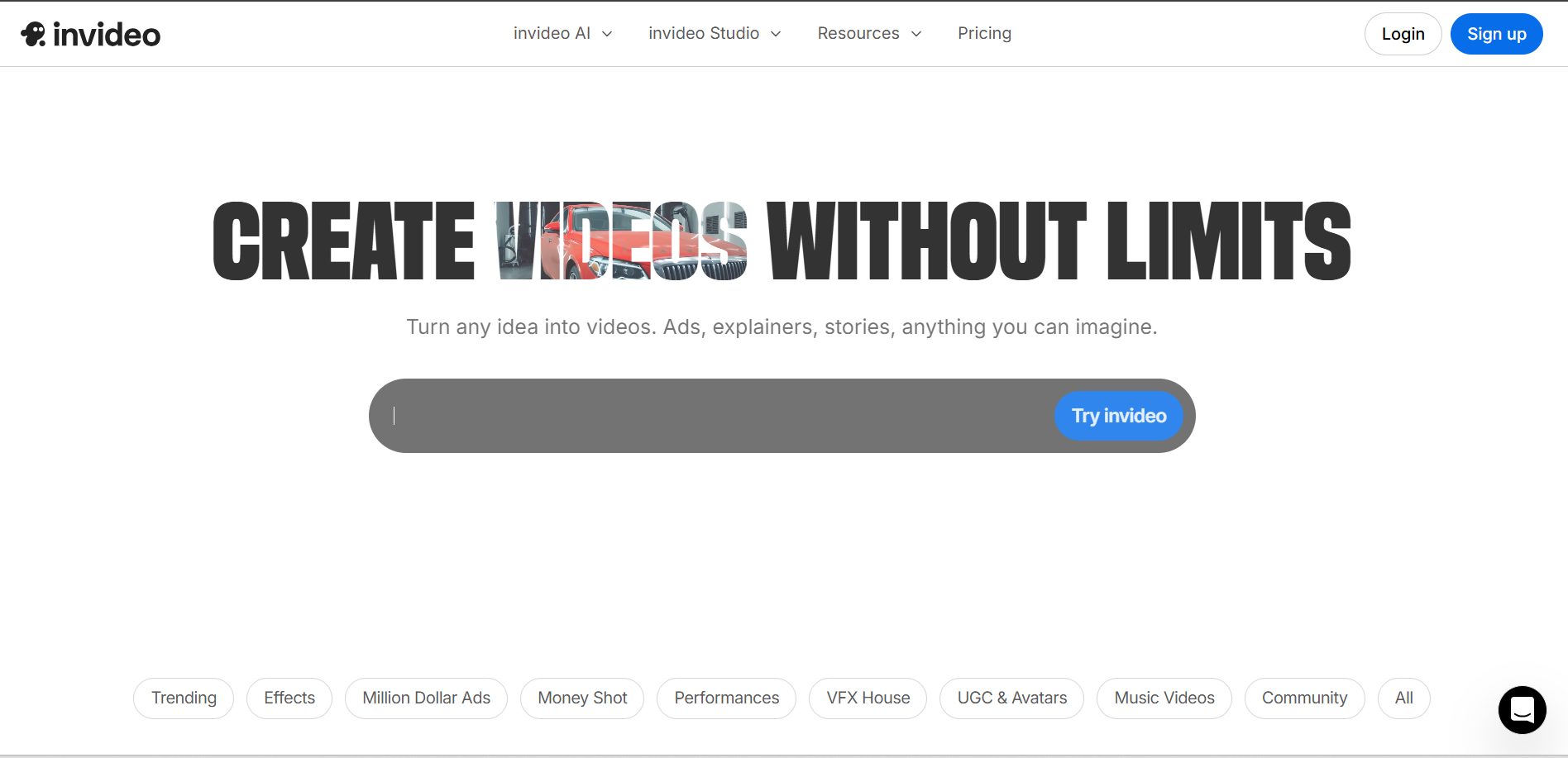1568x758 pixels.
Task: Expand the invideo AI dropdown menu
Action: (562, 34)
